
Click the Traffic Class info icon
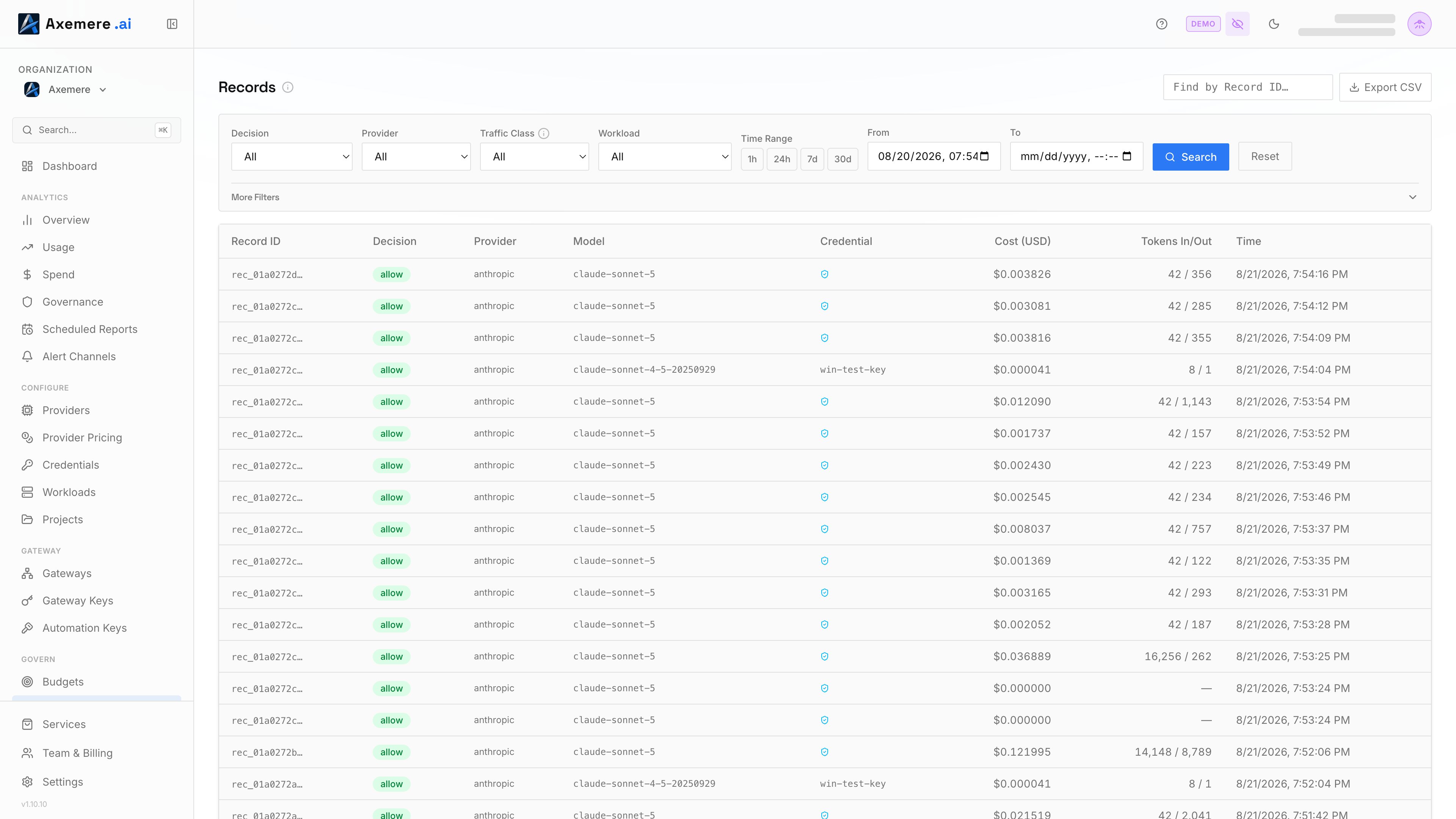coord(544,133)
